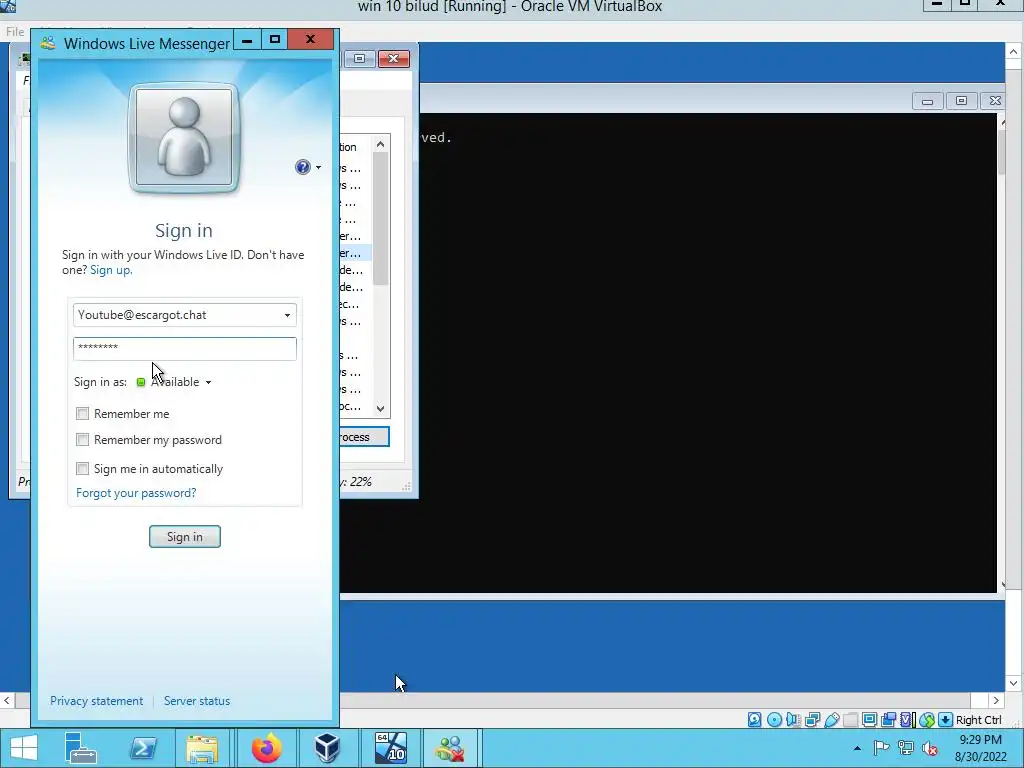1024x768 pixels.
Task: Follow the Sign up link
Action: click(111, 270)
